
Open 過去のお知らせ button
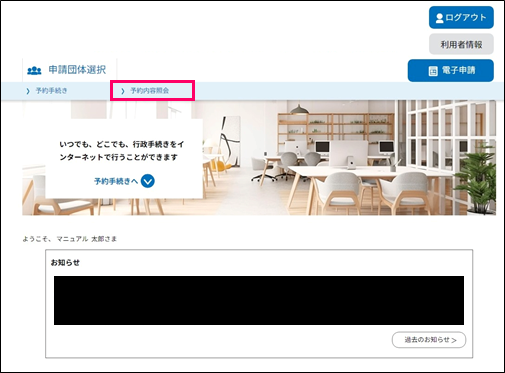click(x=429, y=340)
